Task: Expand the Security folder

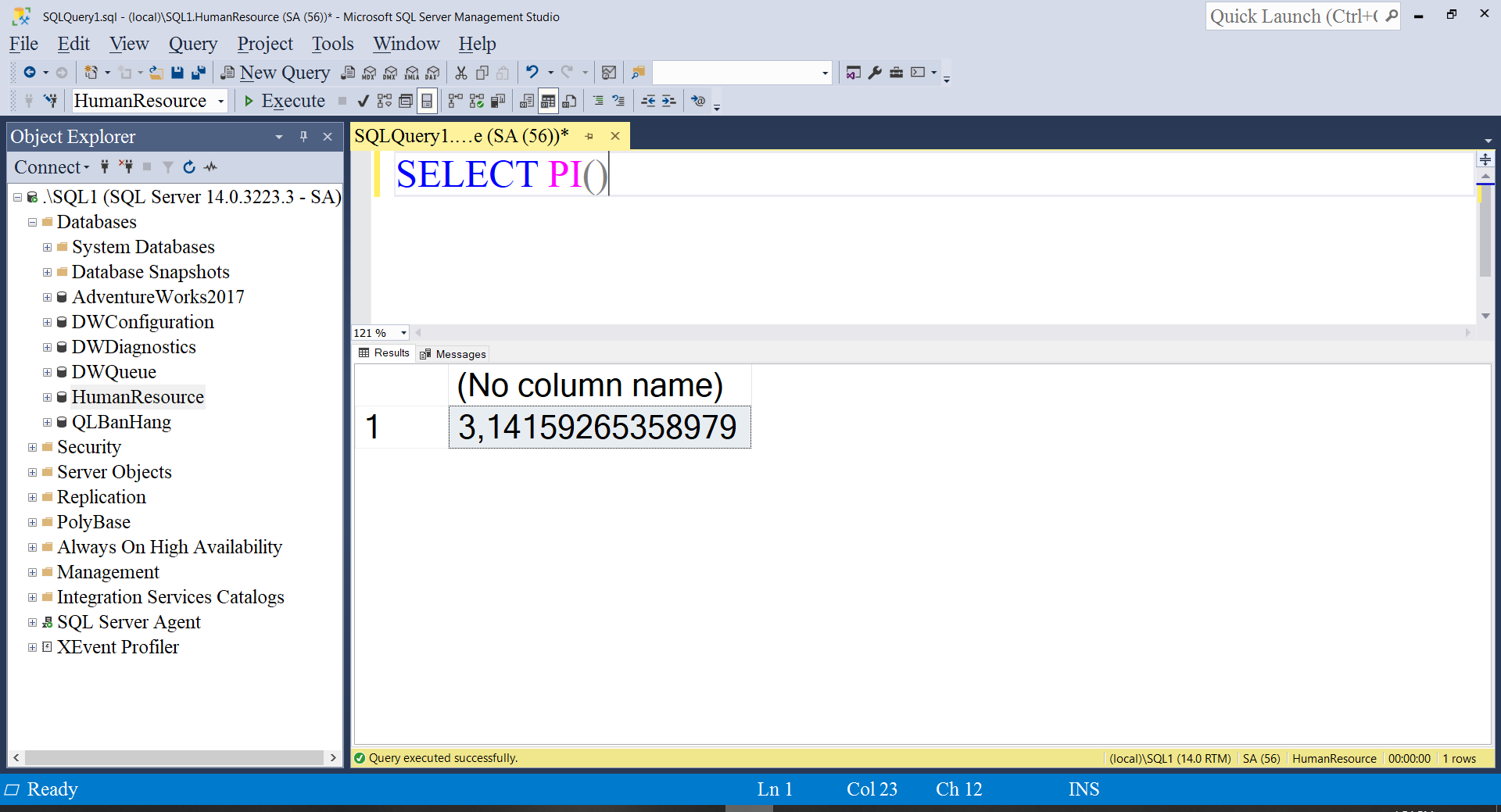Action: [x=32, y=447]
